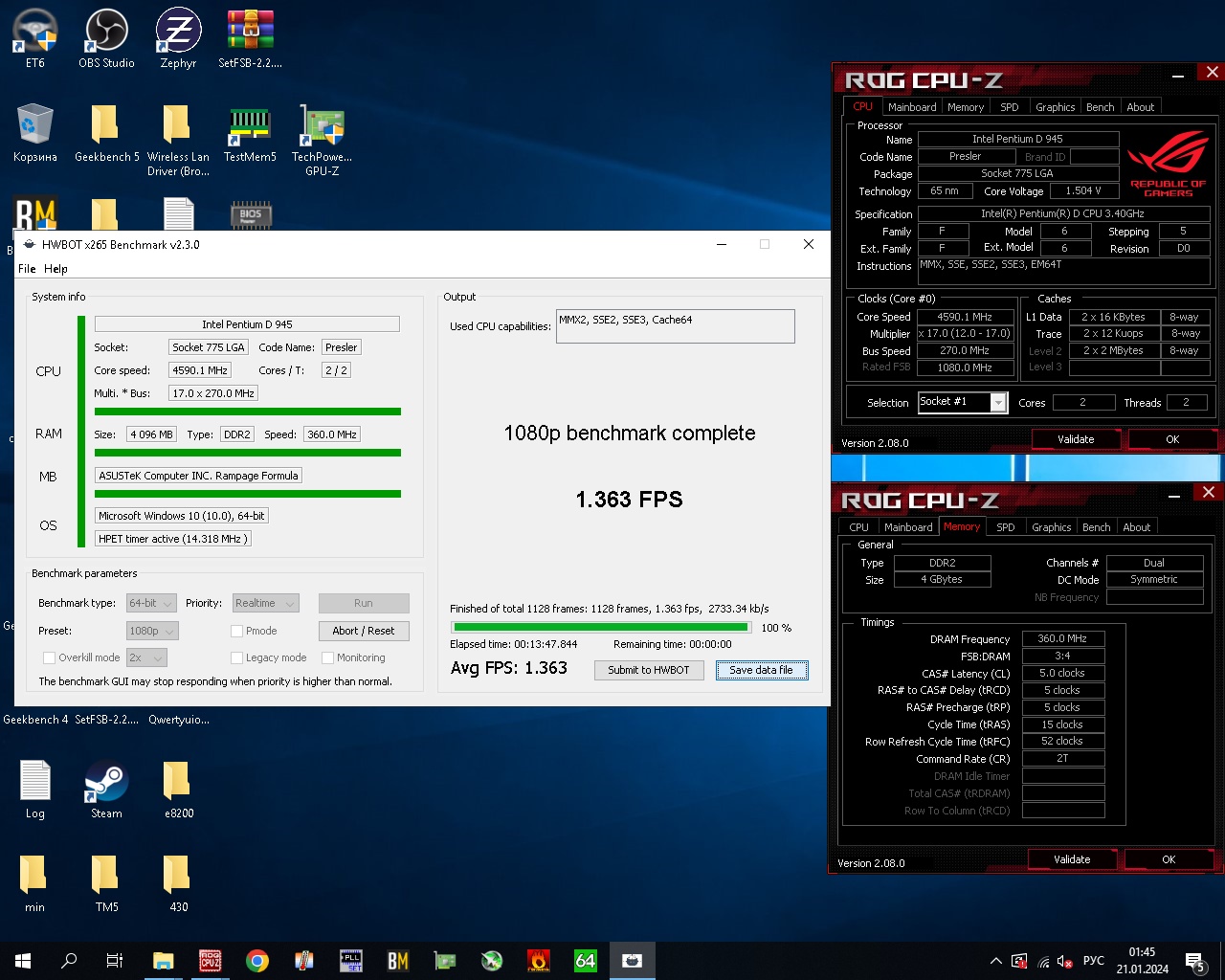The height and width of the screenshot is (980, 1225).
Task: Open the min folder on desktop
Action: pos(35,882)
